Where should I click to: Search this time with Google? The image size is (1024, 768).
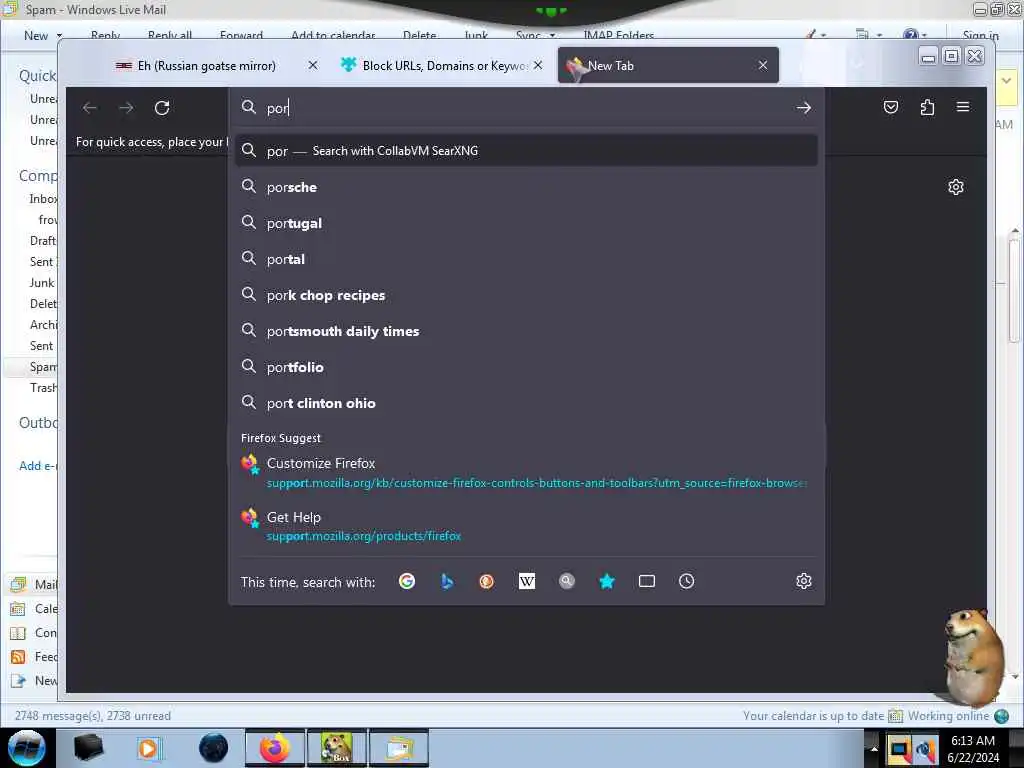pos(407,581)
